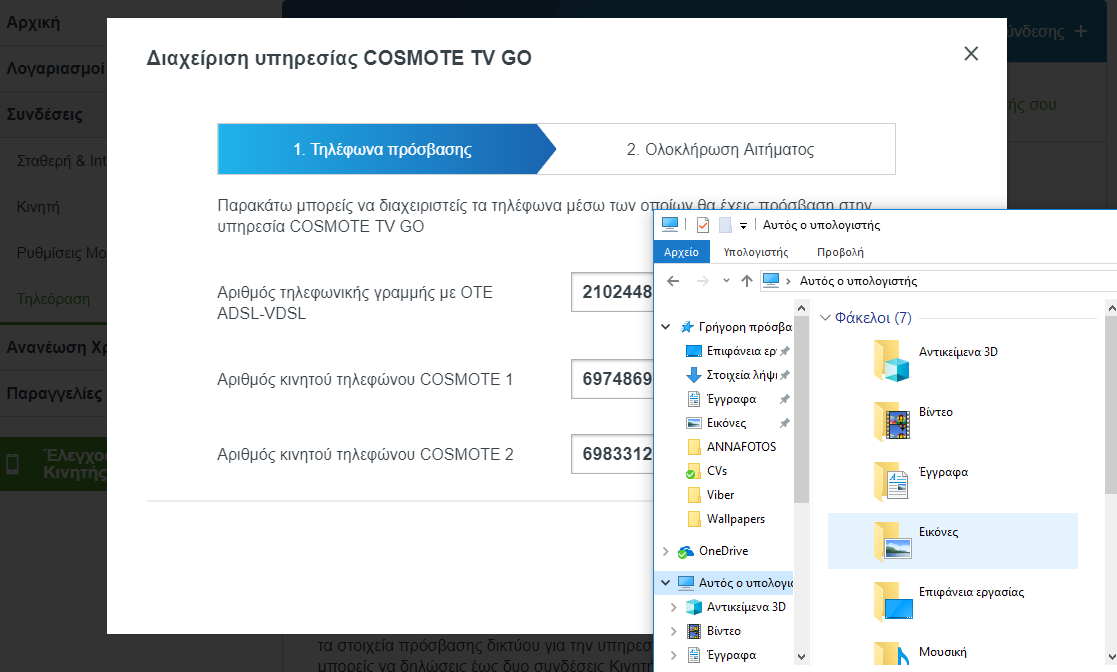Collapse the Γρήγορη πρόσβαση tree node

click(x=665, y=327)
